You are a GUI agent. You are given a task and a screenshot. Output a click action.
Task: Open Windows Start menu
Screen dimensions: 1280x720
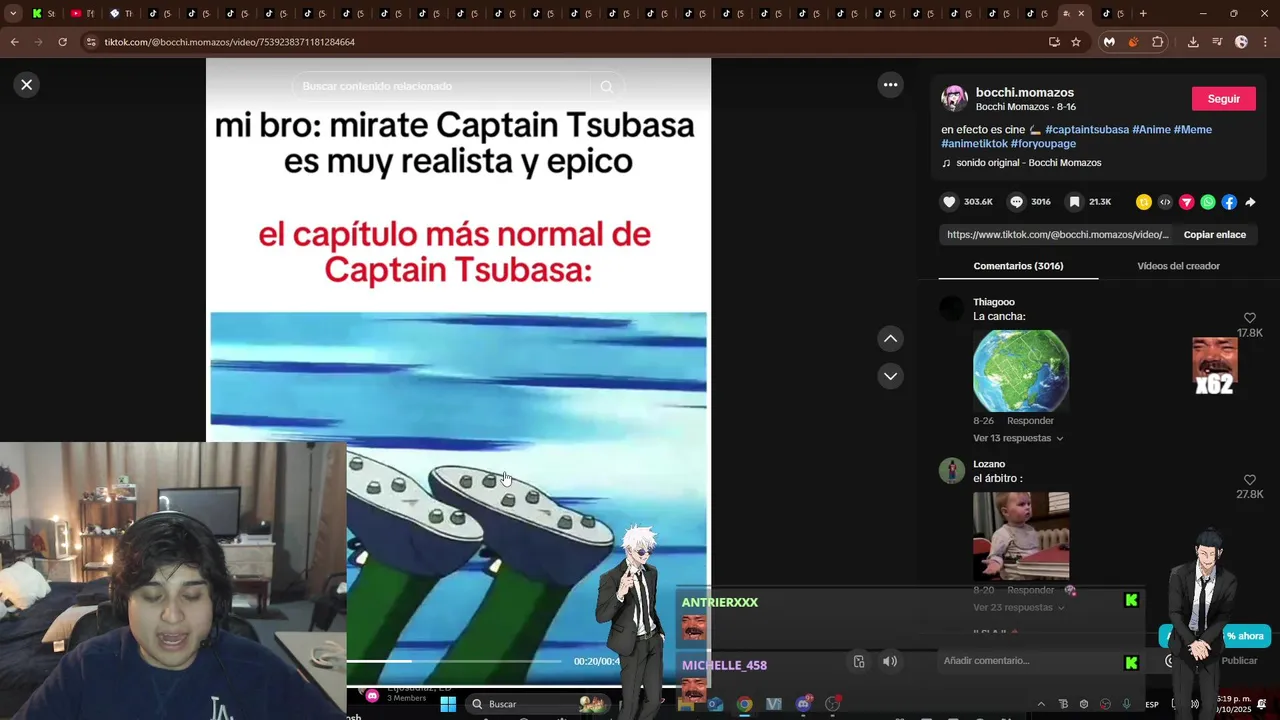tap(448, 704)
